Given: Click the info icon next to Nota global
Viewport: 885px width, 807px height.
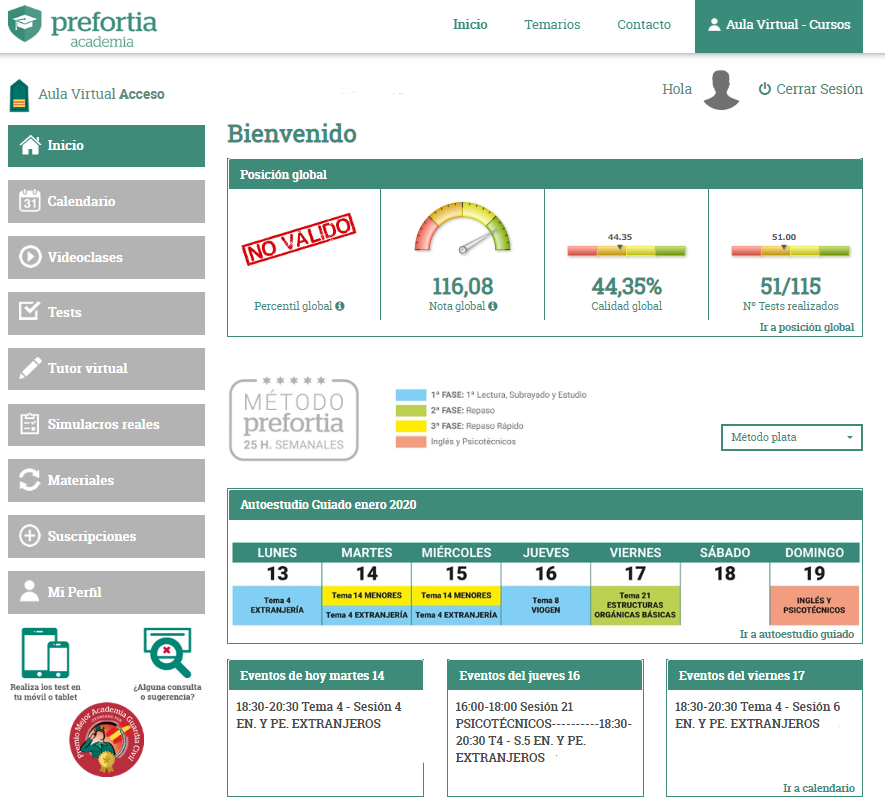Looking at the screenshot, I should click(x=493, y=306).
